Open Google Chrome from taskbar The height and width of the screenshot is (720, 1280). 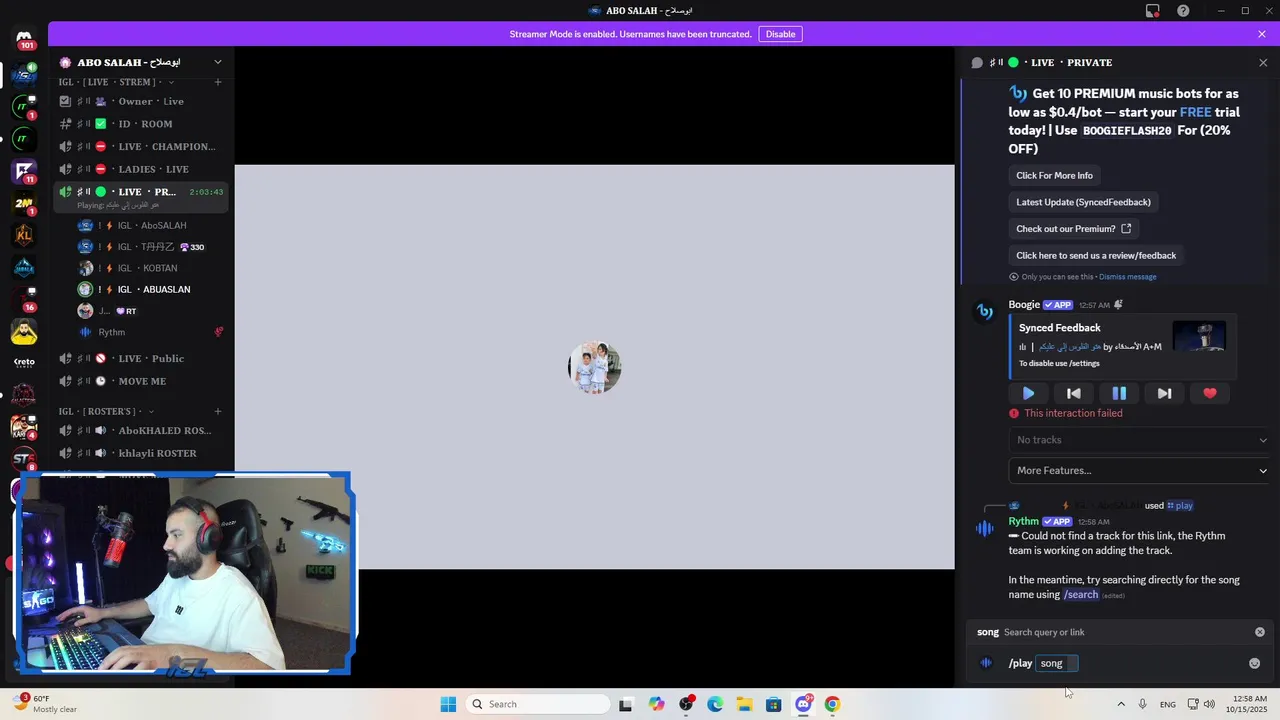(x=832, y=704)
